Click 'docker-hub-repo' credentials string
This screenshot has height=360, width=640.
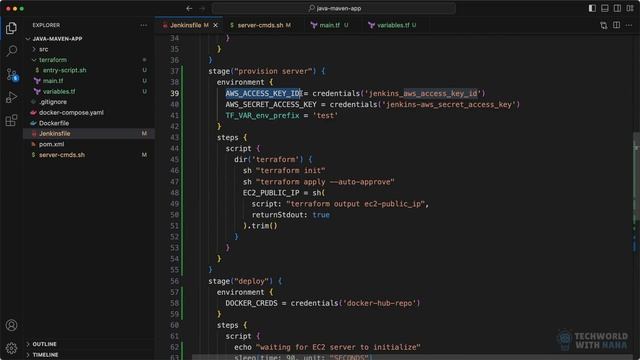(380, 303)
